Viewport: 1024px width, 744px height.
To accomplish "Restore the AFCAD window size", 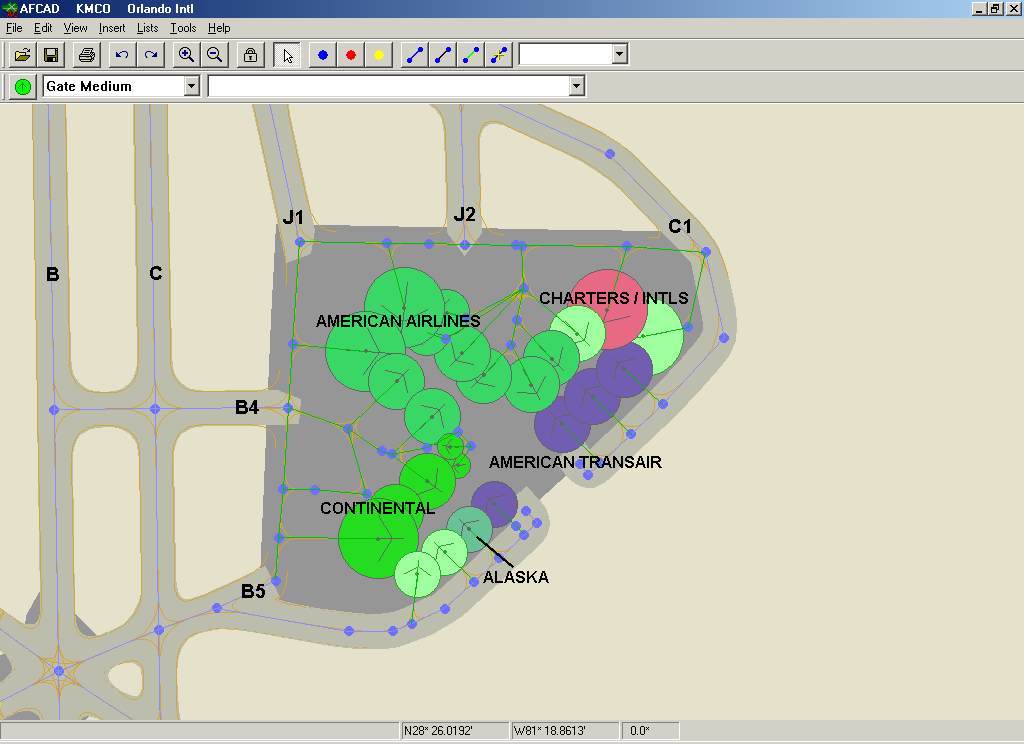I will [995, 8].
